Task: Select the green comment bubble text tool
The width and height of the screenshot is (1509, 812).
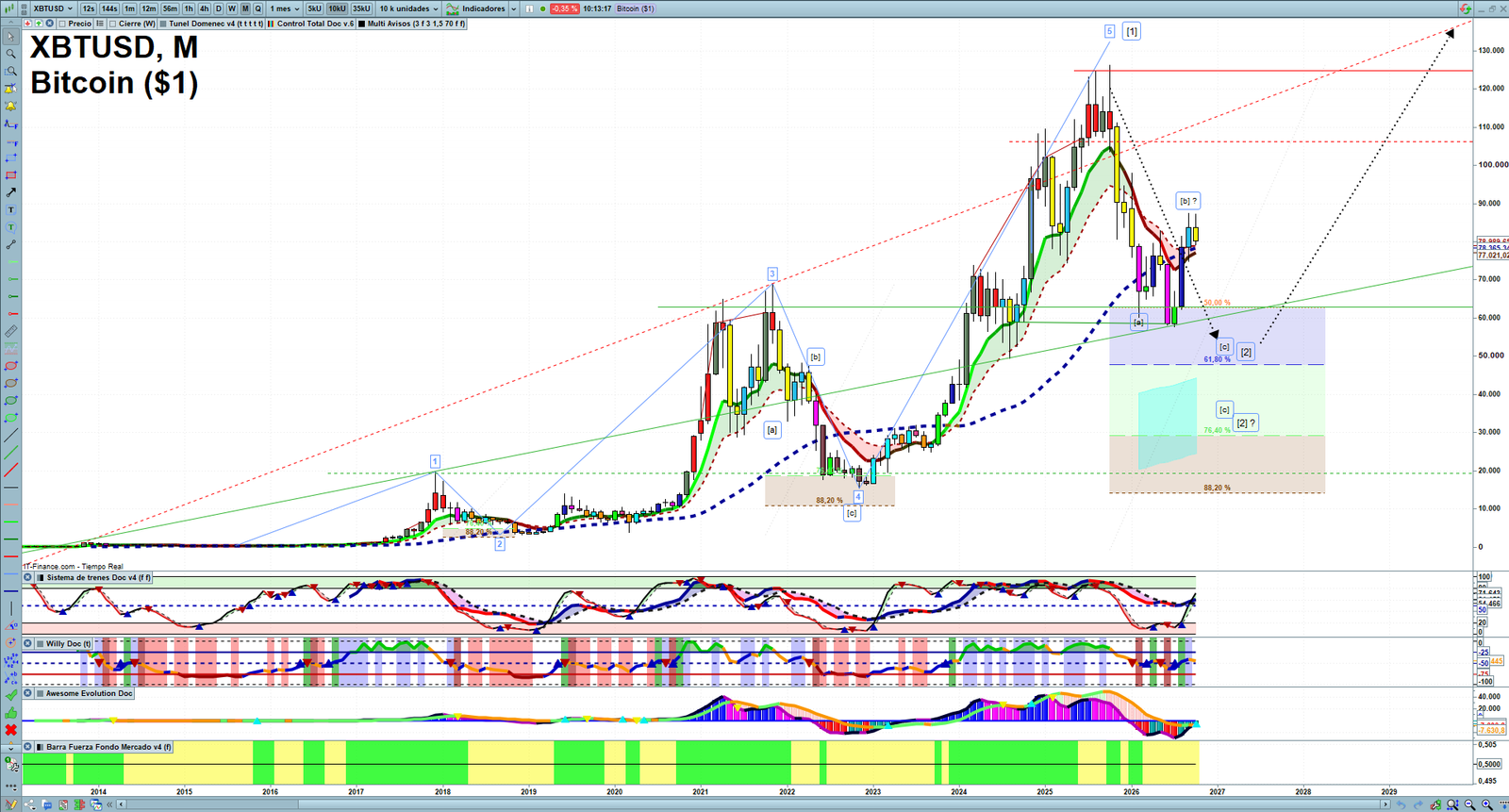Action: tap(11, 227)
